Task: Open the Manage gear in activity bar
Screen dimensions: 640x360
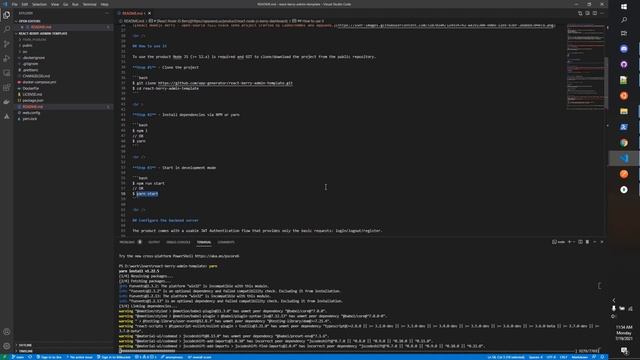Action: pyautogui.click(x=7, y=346)
